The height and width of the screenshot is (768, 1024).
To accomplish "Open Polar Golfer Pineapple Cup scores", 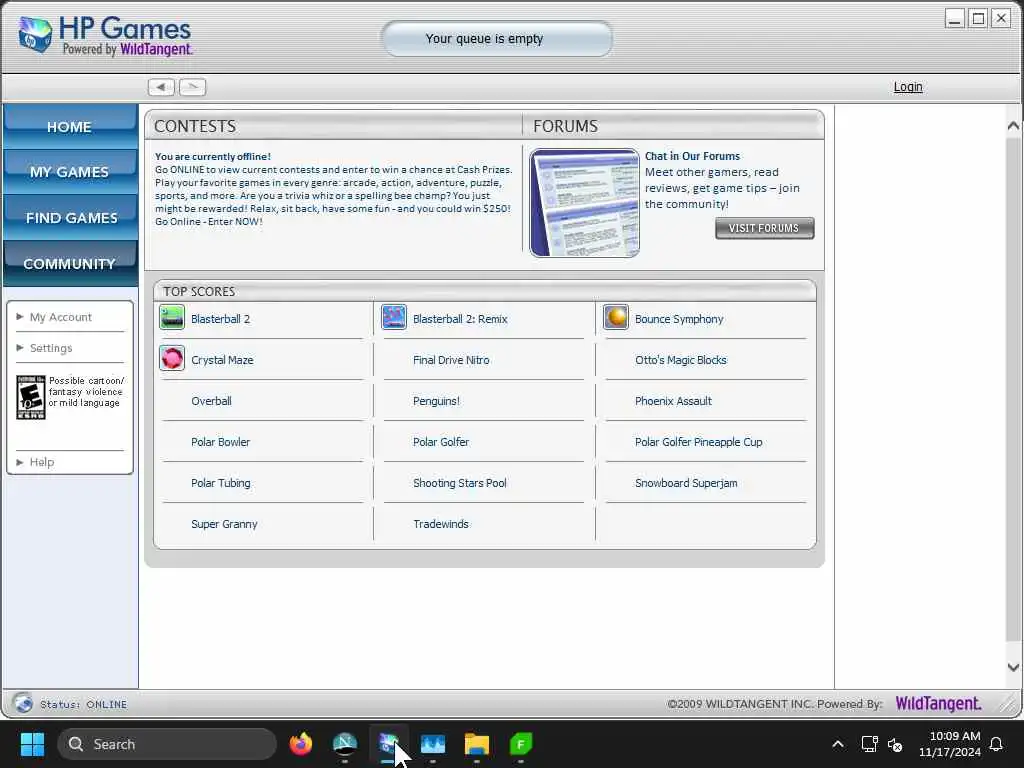I will pyautogui.click(x=698, y=442).
